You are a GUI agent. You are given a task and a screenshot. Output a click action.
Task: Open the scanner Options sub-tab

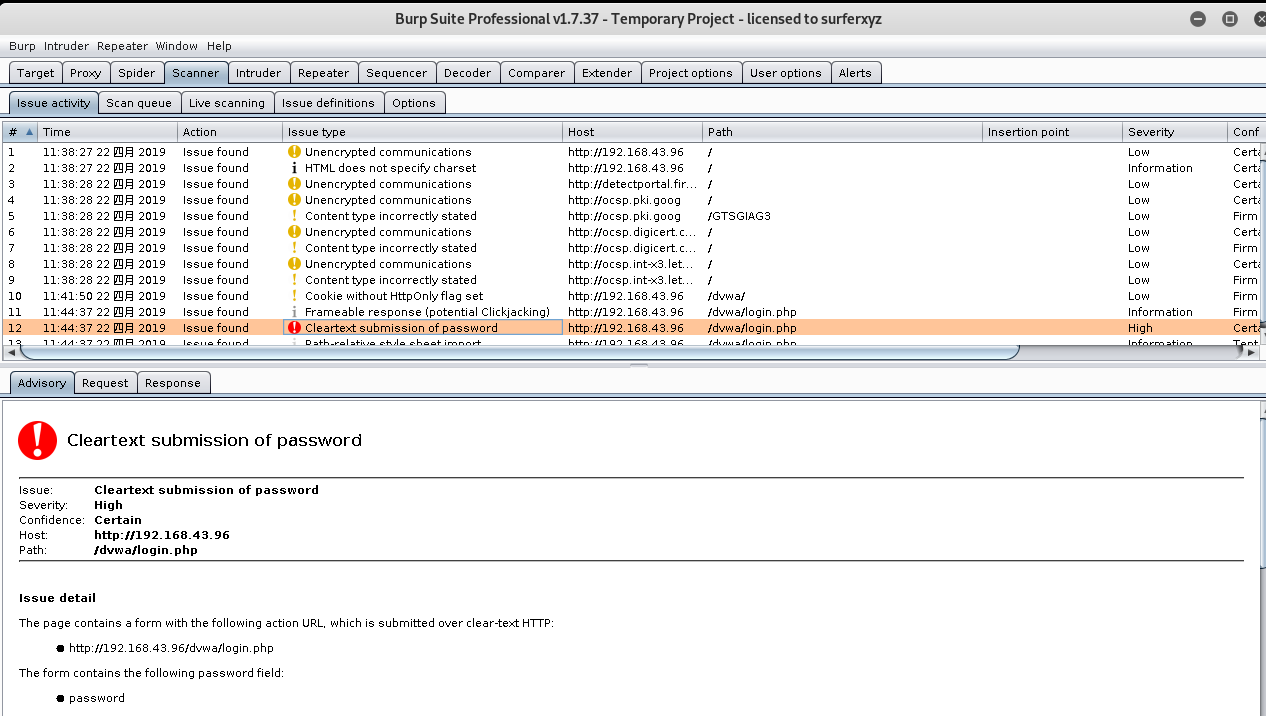(x=414, y=103)
